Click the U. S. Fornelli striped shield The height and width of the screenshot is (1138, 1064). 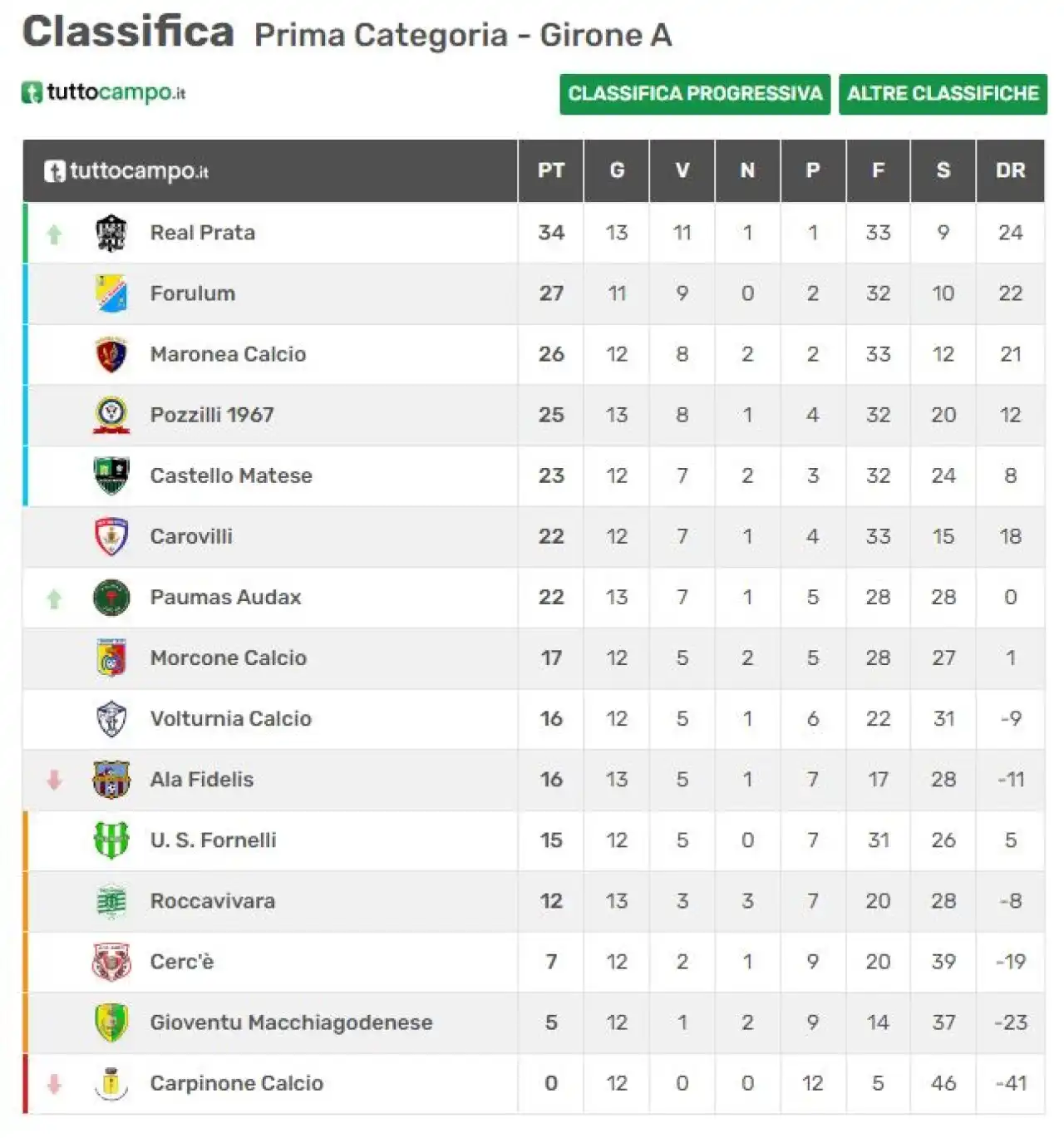pos(111,840)
